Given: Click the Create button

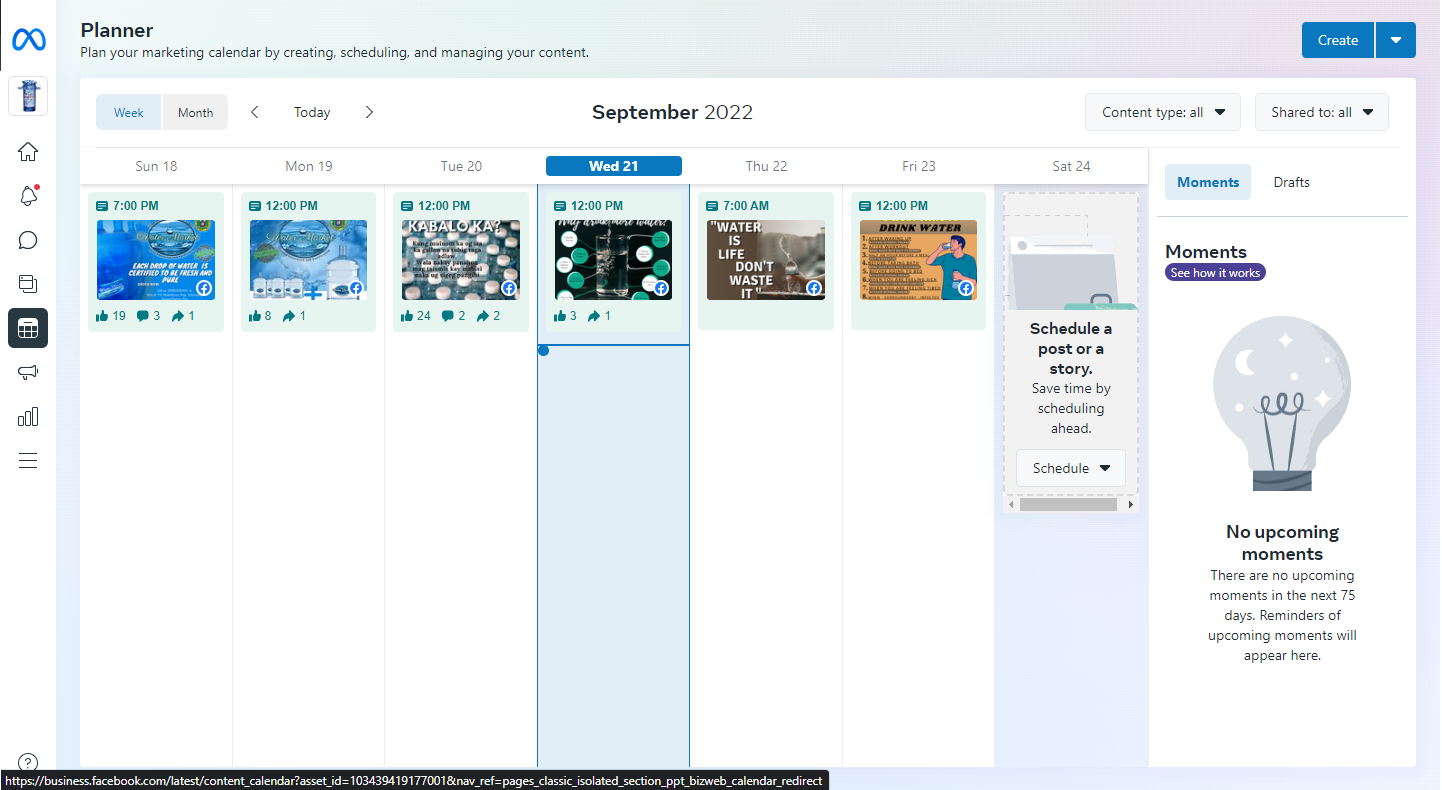Looking at the screenshot, I should [1338, 40].
